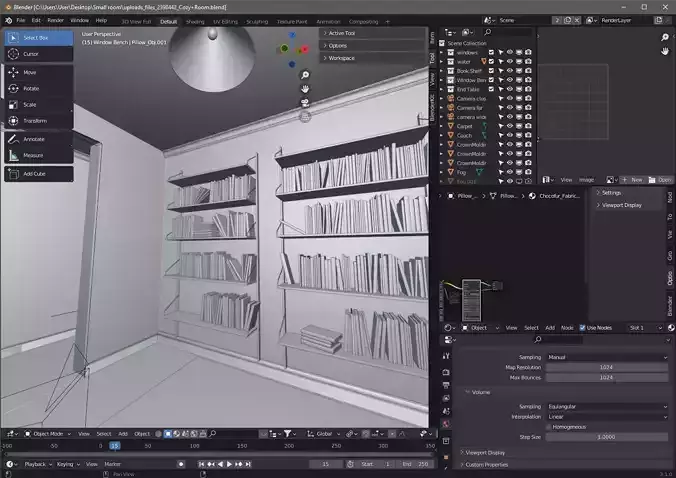Click the Carpet mesh object icon
The width and height of the screenshot is (676, 478).
point(451,126)
